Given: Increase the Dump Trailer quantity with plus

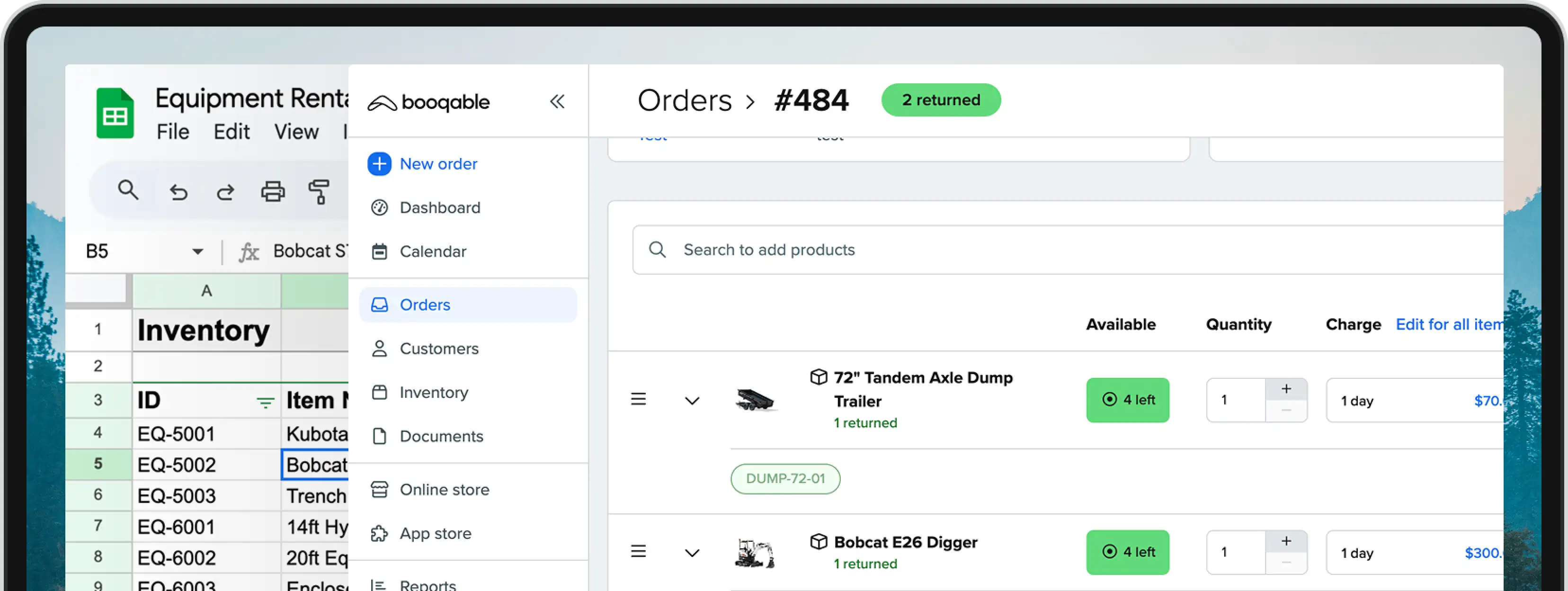Looking at the screenshot, I should [1285, 388].
